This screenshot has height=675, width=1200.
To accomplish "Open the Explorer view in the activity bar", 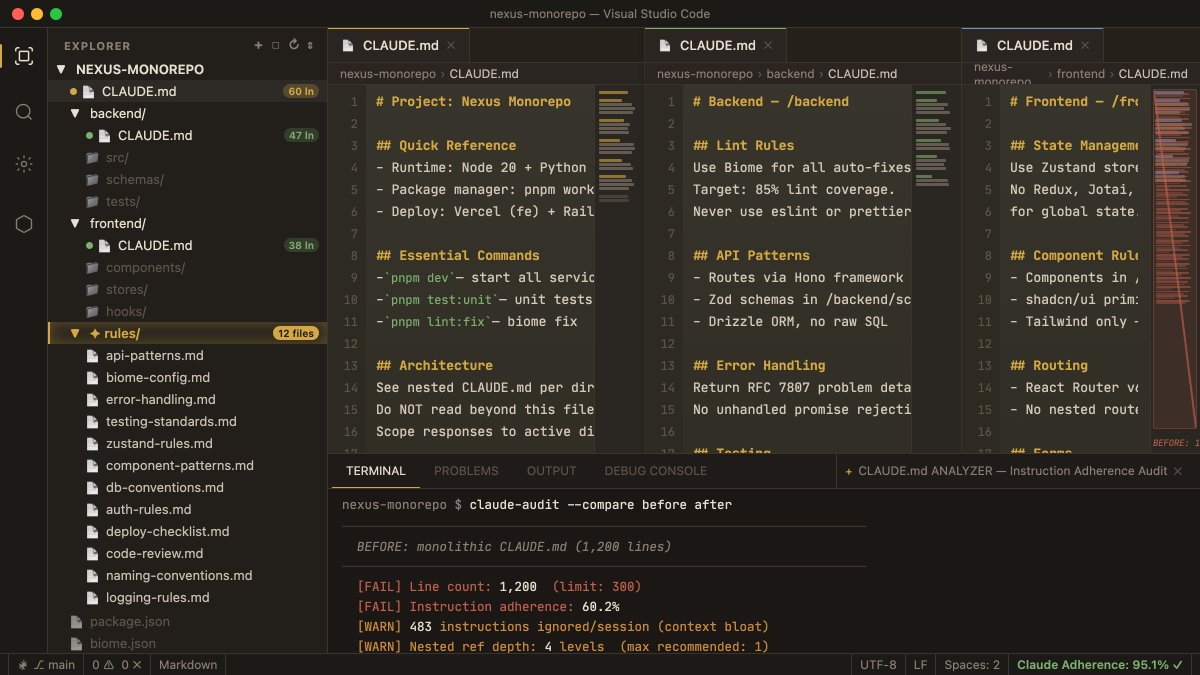I will click(x=24, y=56).
